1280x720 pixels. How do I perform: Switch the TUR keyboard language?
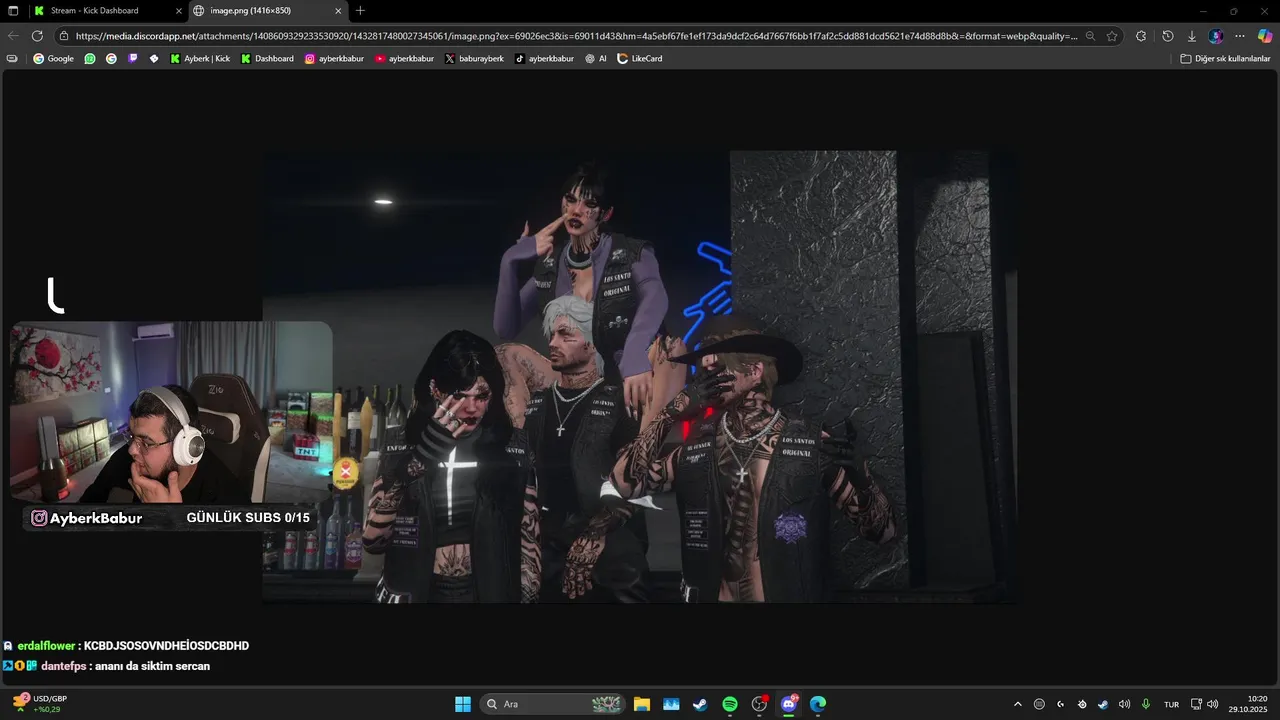tap(1171, 704)
